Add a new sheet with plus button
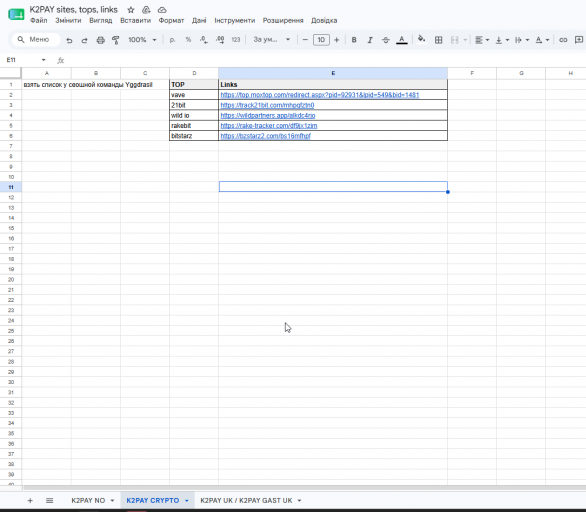The image size is (586, 512). (30, 500)
